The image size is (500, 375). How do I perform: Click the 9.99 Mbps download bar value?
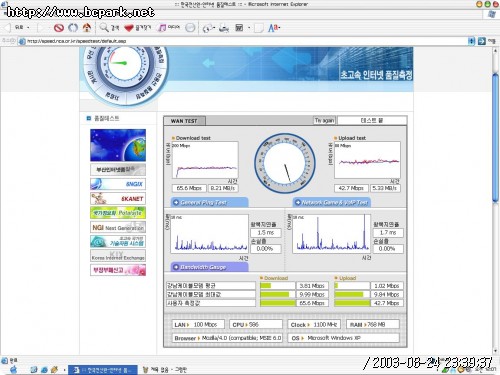pyautogui.click(x=312, y=294)
